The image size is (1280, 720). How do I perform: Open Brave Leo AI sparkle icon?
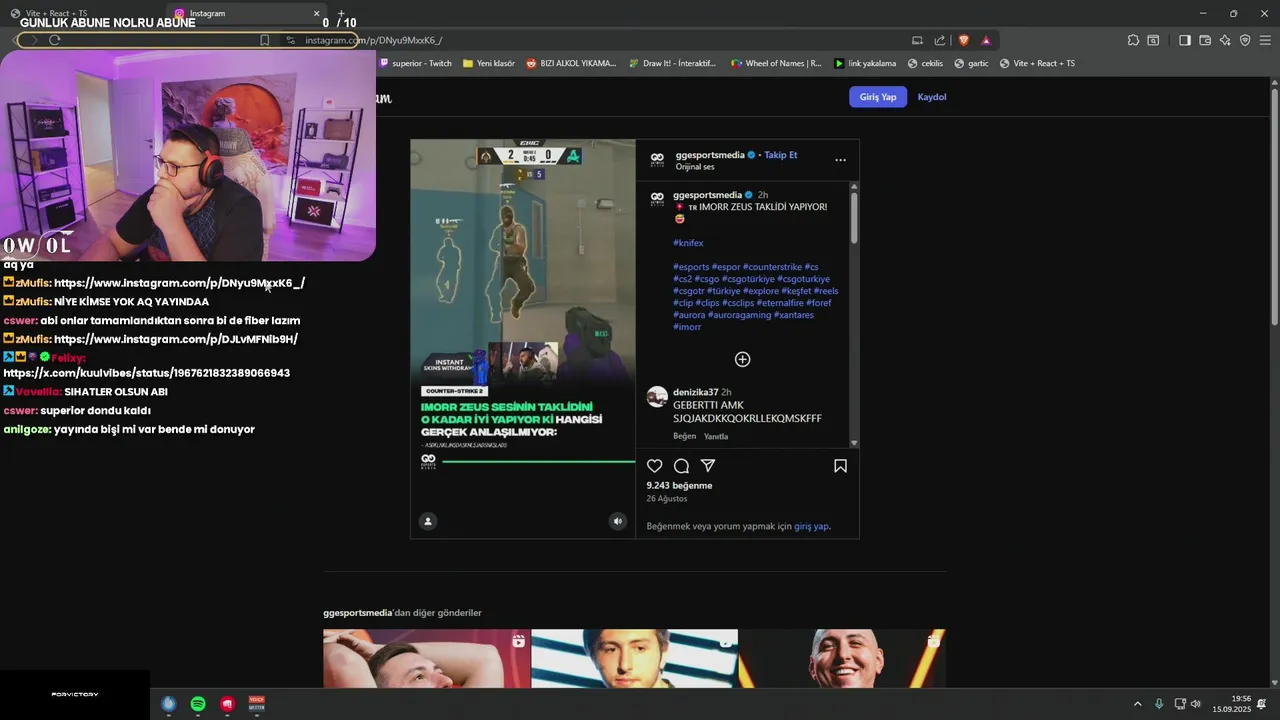pyautogui.click(x=1225, y=40)
